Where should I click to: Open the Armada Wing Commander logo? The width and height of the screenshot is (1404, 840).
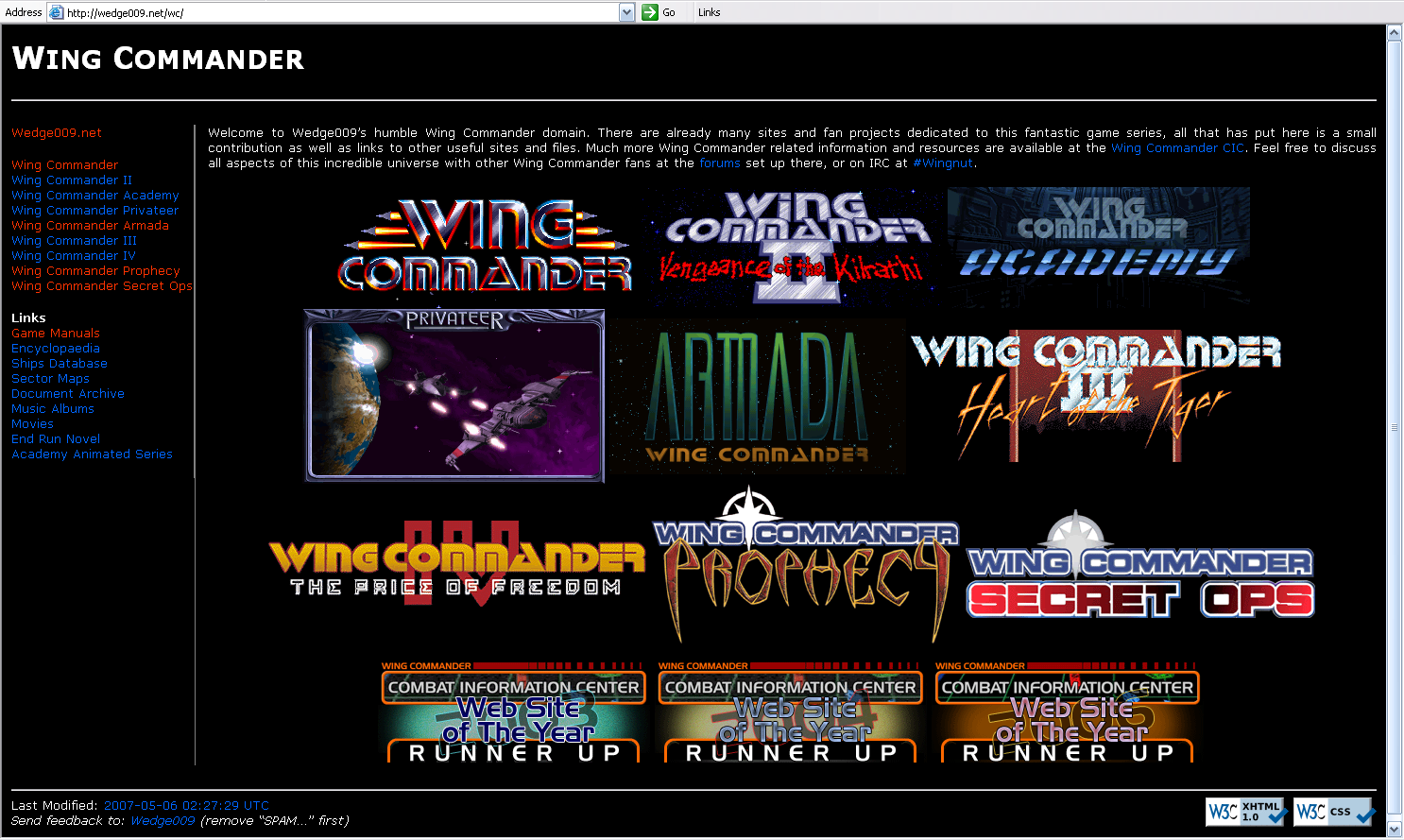(757, 396)
